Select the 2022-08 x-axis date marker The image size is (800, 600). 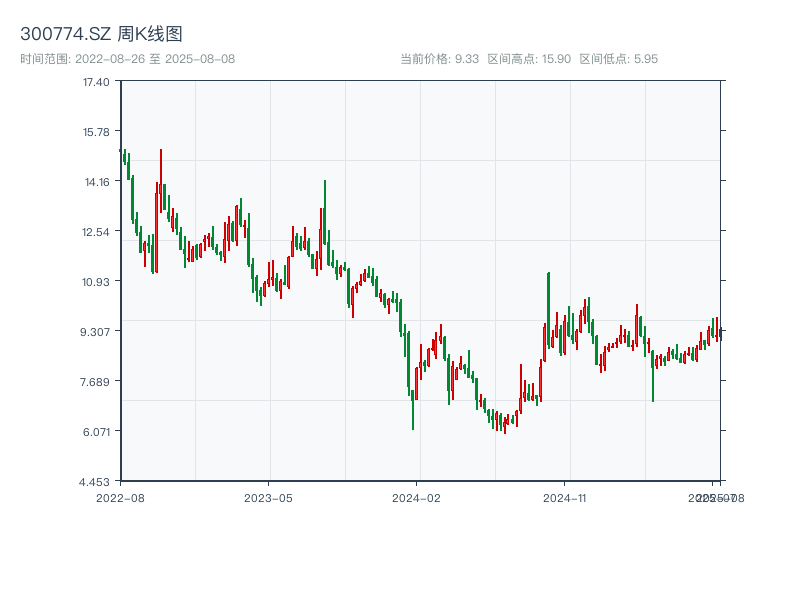pyautogui.click(x=120, y=497)
